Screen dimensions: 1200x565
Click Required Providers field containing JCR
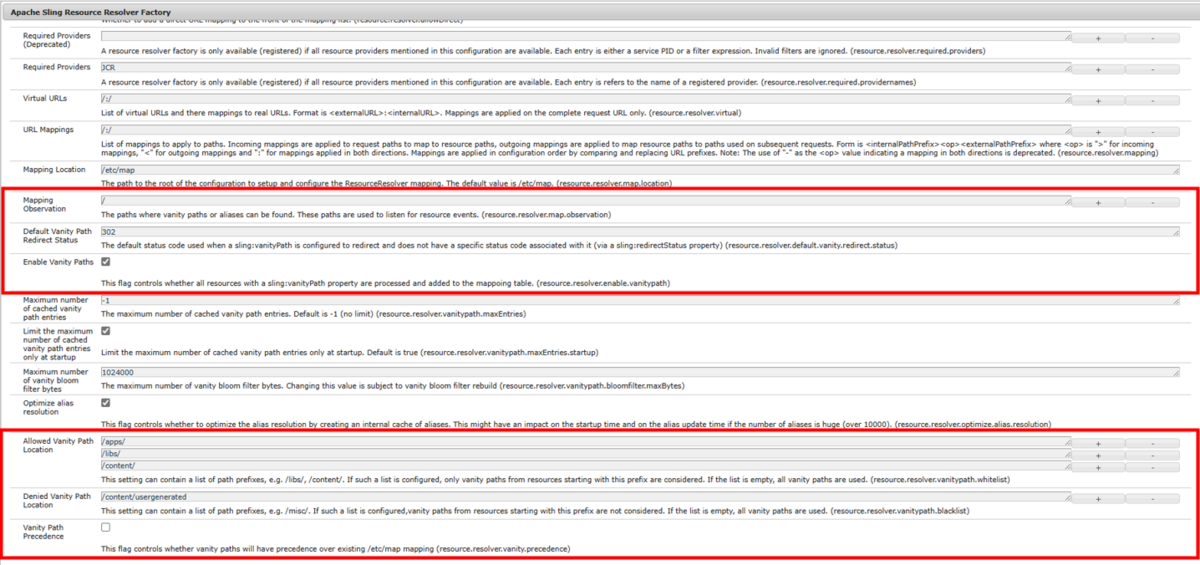click(x=585, y=69)
